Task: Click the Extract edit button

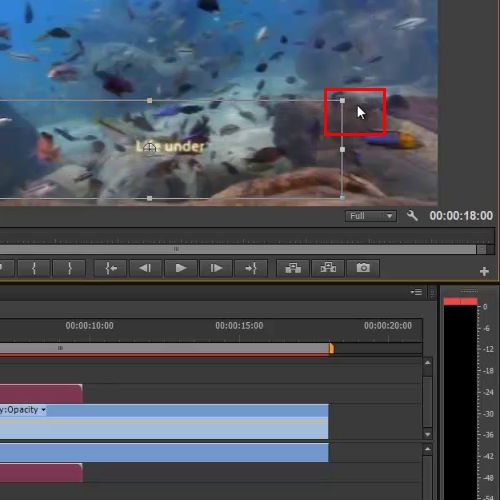Action: 328,268
